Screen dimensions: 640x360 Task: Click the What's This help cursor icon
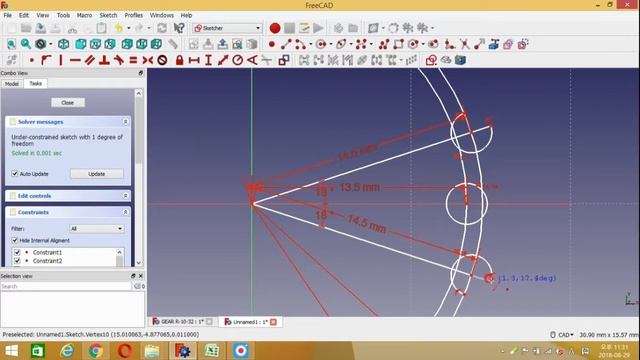(x=179, y=28)
